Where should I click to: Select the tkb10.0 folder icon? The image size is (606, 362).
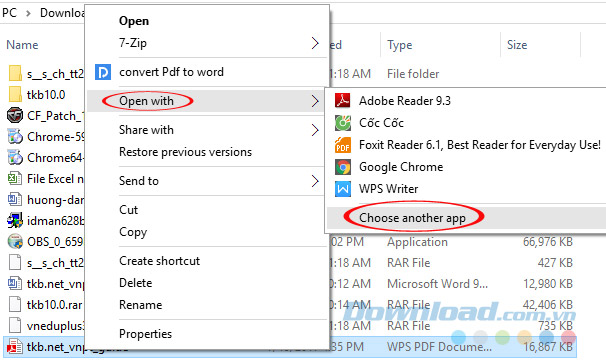pos(15,94)
